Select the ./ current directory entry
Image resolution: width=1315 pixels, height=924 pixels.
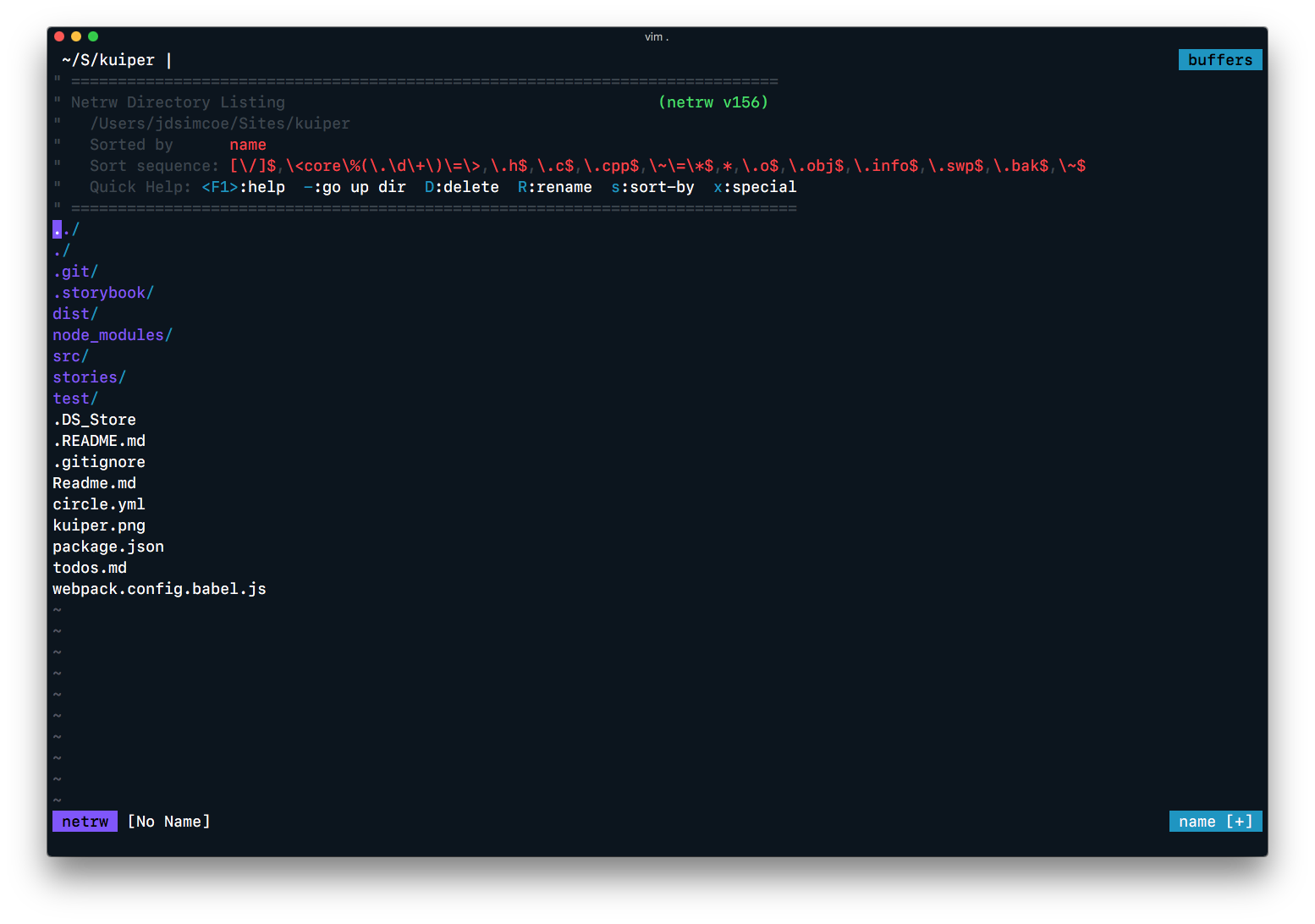(x=62, y=250)
